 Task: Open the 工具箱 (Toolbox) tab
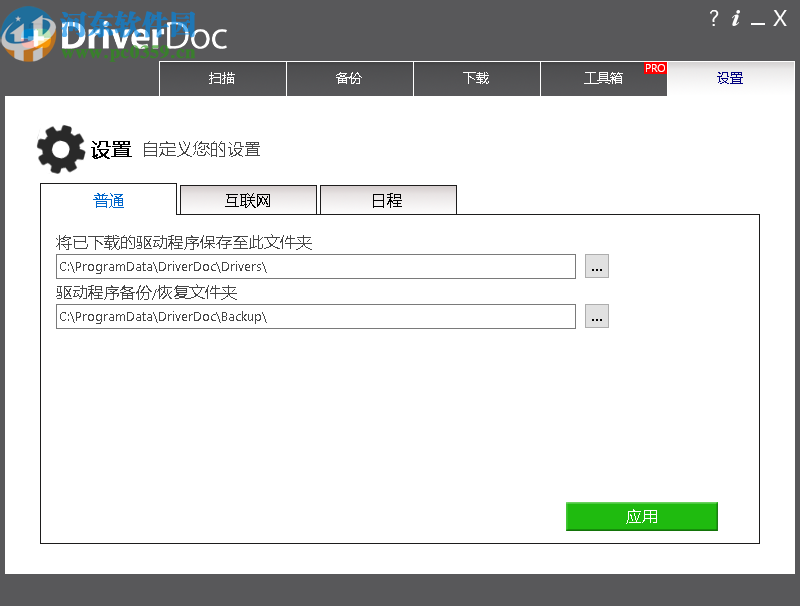pos(604,79)
